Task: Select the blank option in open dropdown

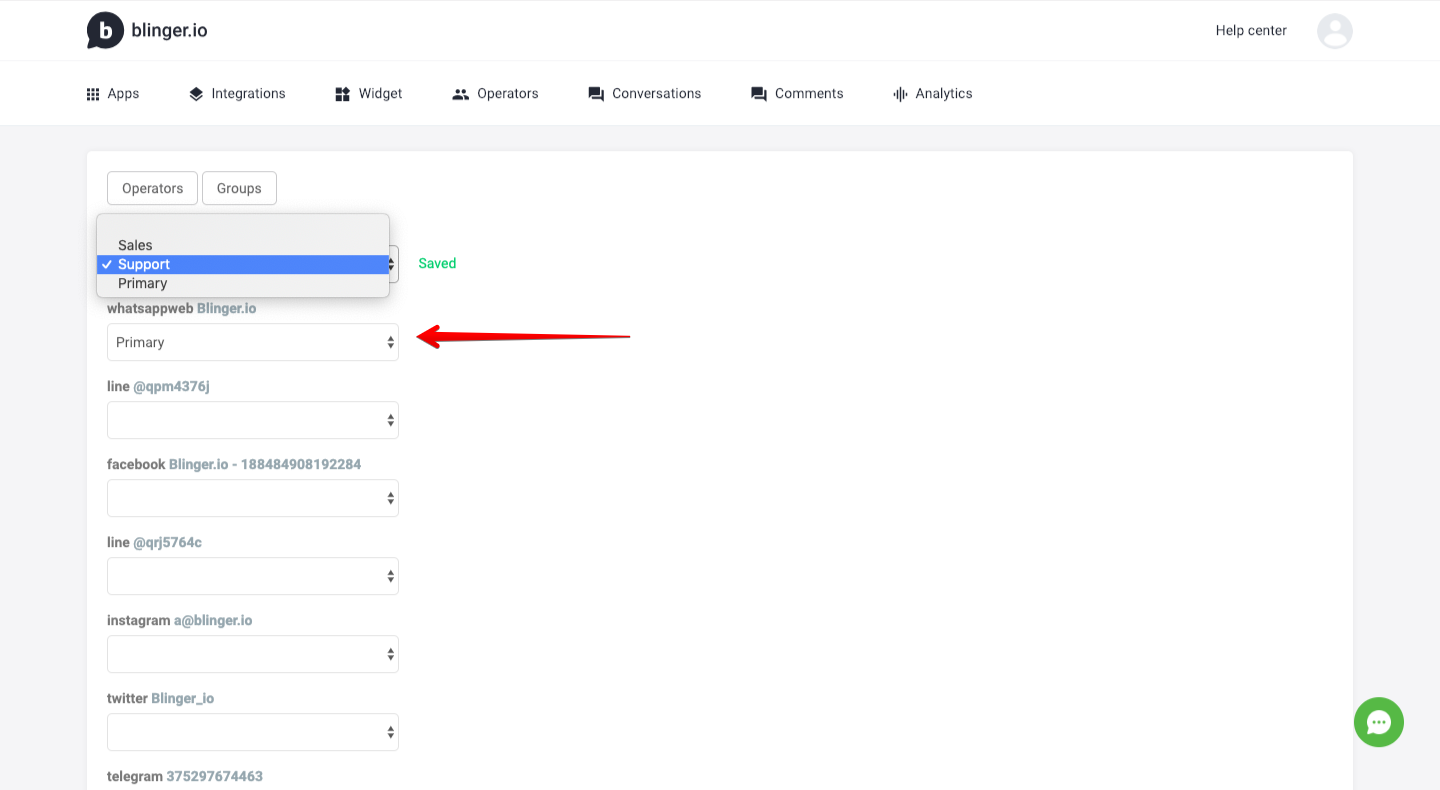Action: click(243, 226)
